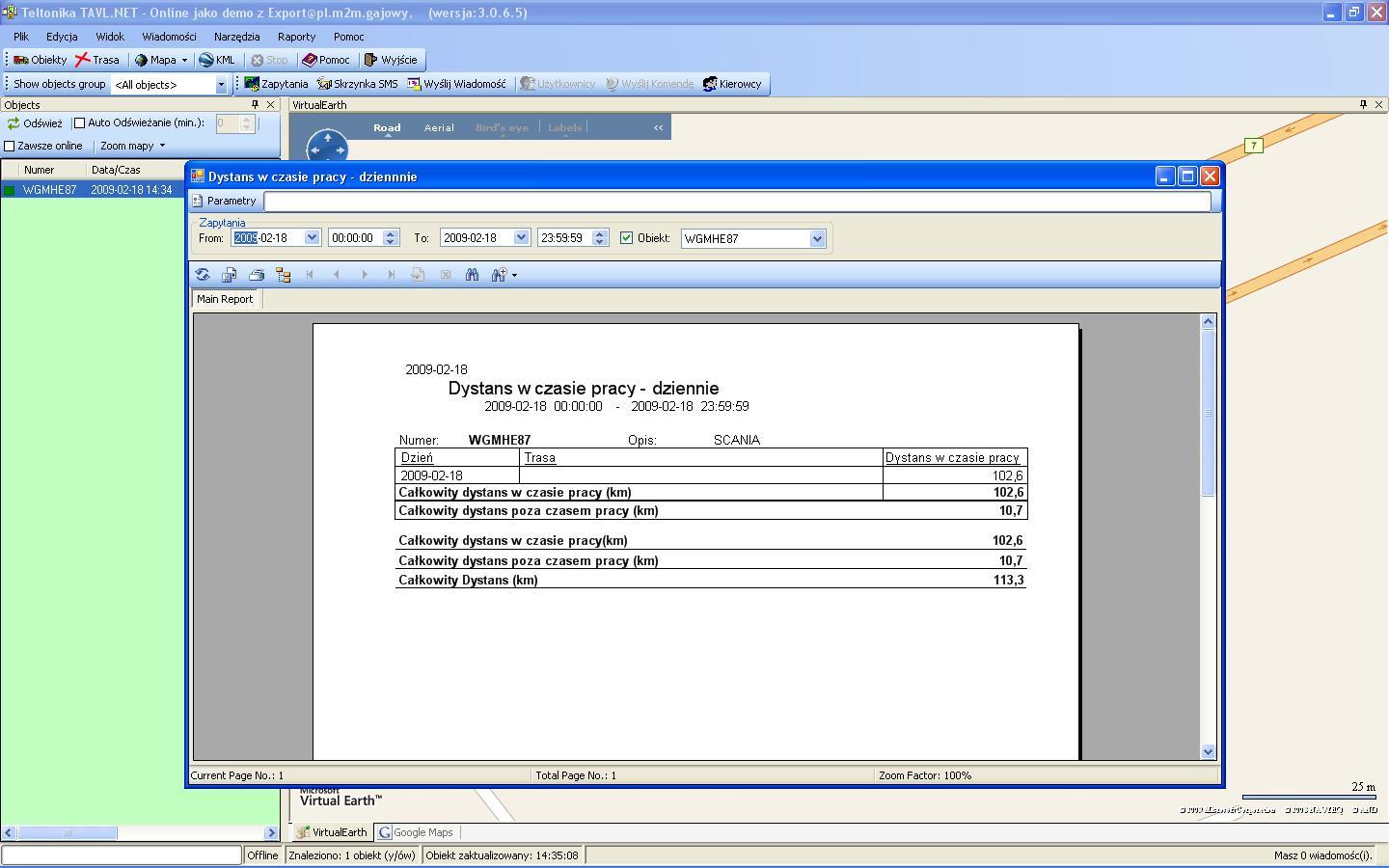The height and width of the screenshot is (868, 1389).
Task: Click report scrollbar down arrow
Action: [x=1208, y=751]
